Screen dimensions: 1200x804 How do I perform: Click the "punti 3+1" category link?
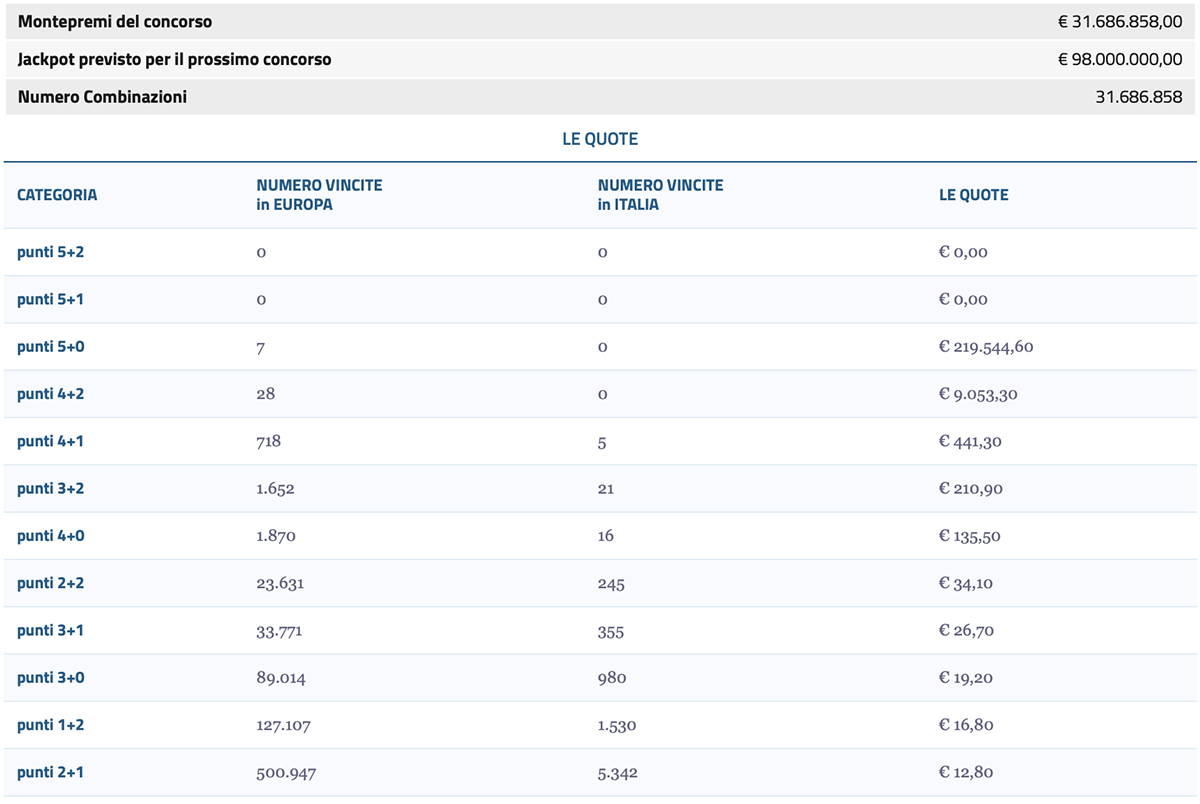point(50,630)
